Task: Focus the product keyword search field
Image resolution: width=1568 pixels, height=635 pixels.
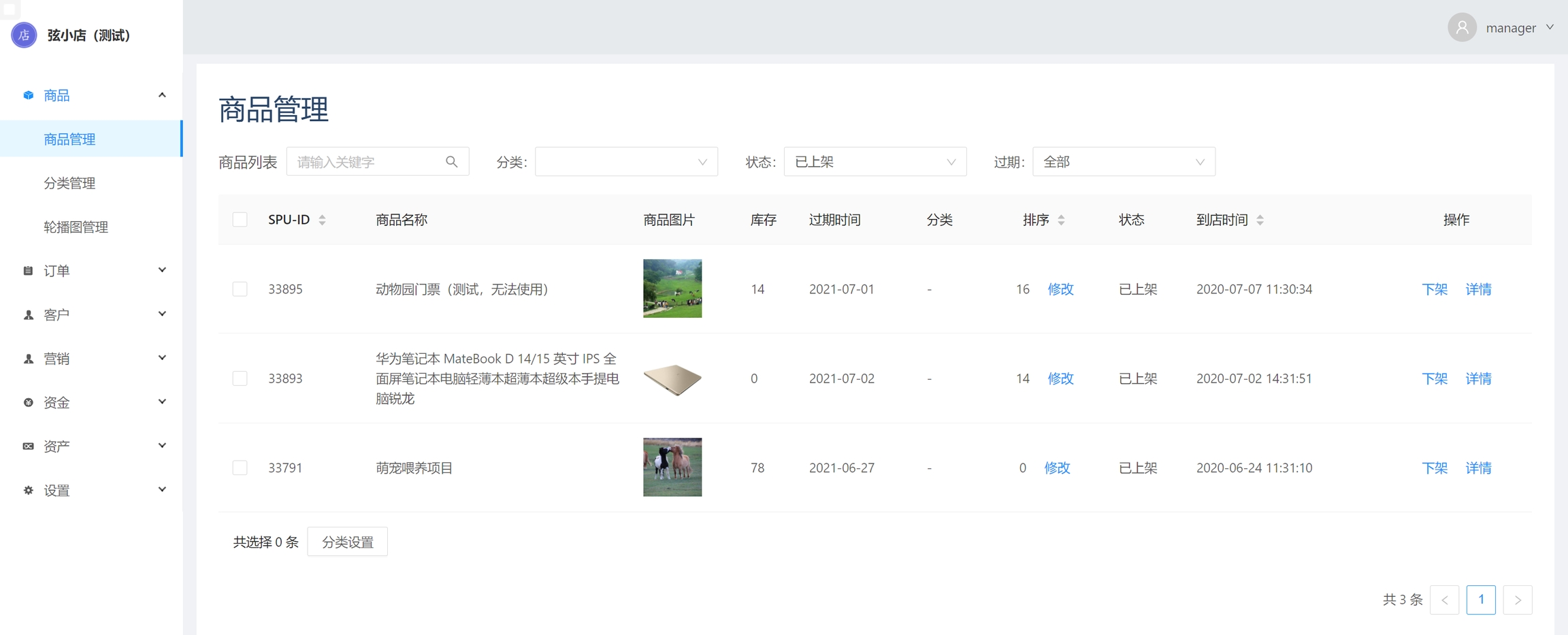Action: pyautogui.click(x=367, y=162)
